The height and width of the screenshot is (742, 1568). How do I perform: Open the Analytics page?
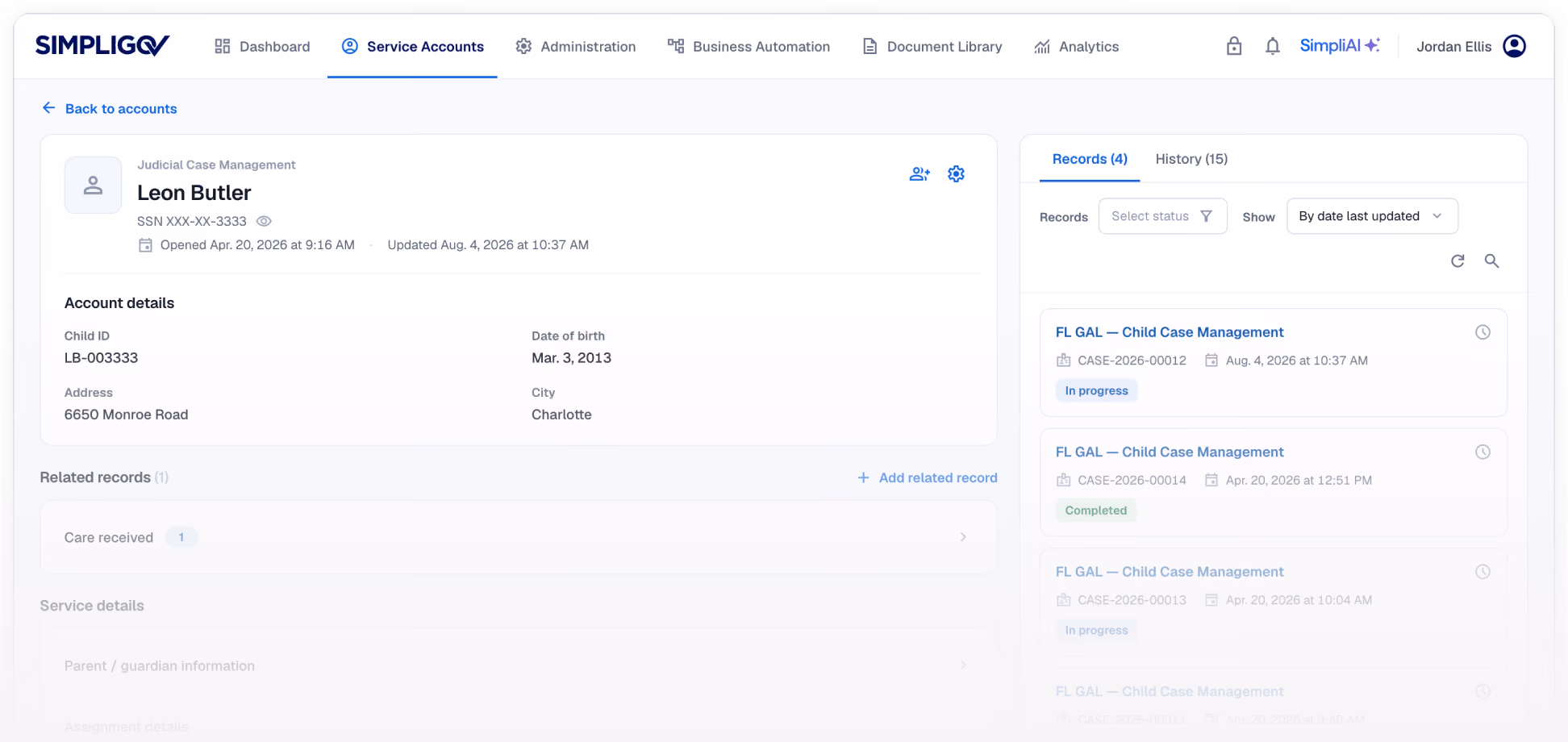coord(1076,47)
